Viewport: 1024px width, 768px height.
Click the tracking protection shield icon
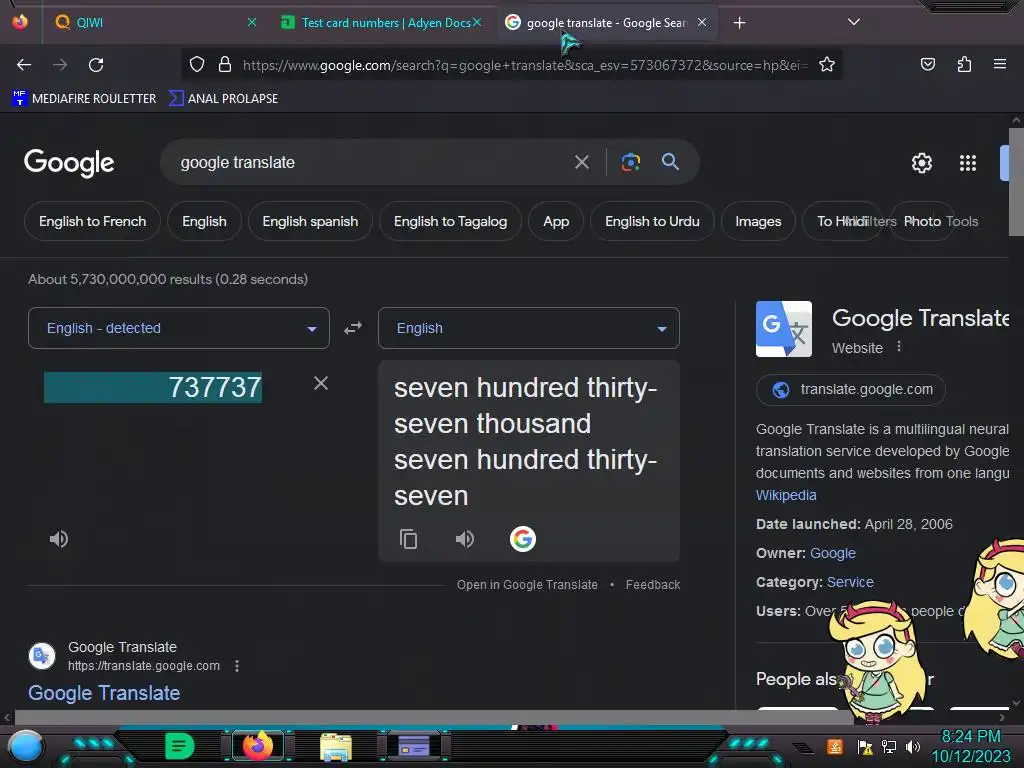point(197,65)
